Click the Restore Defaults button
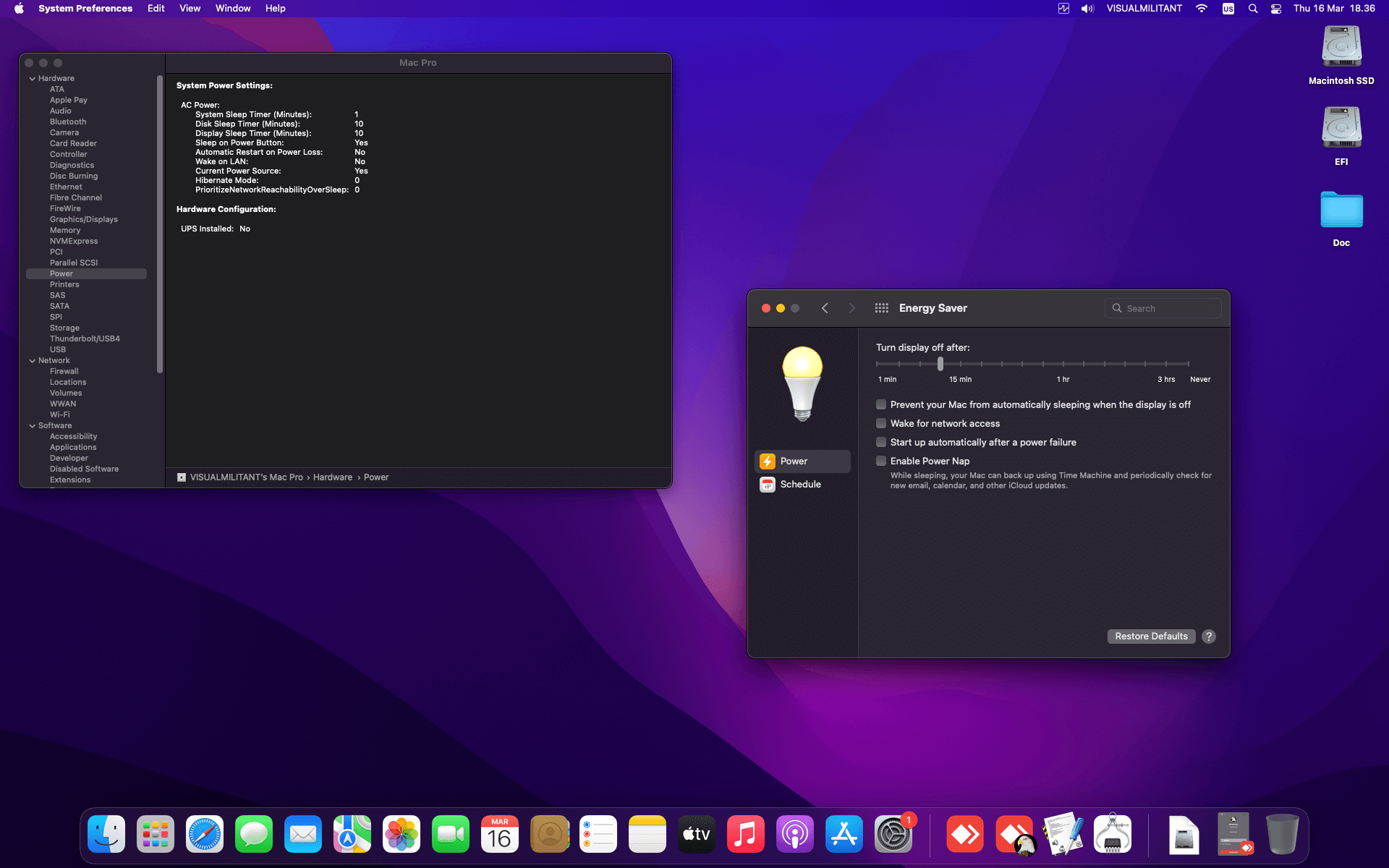 pos(1151,637)
